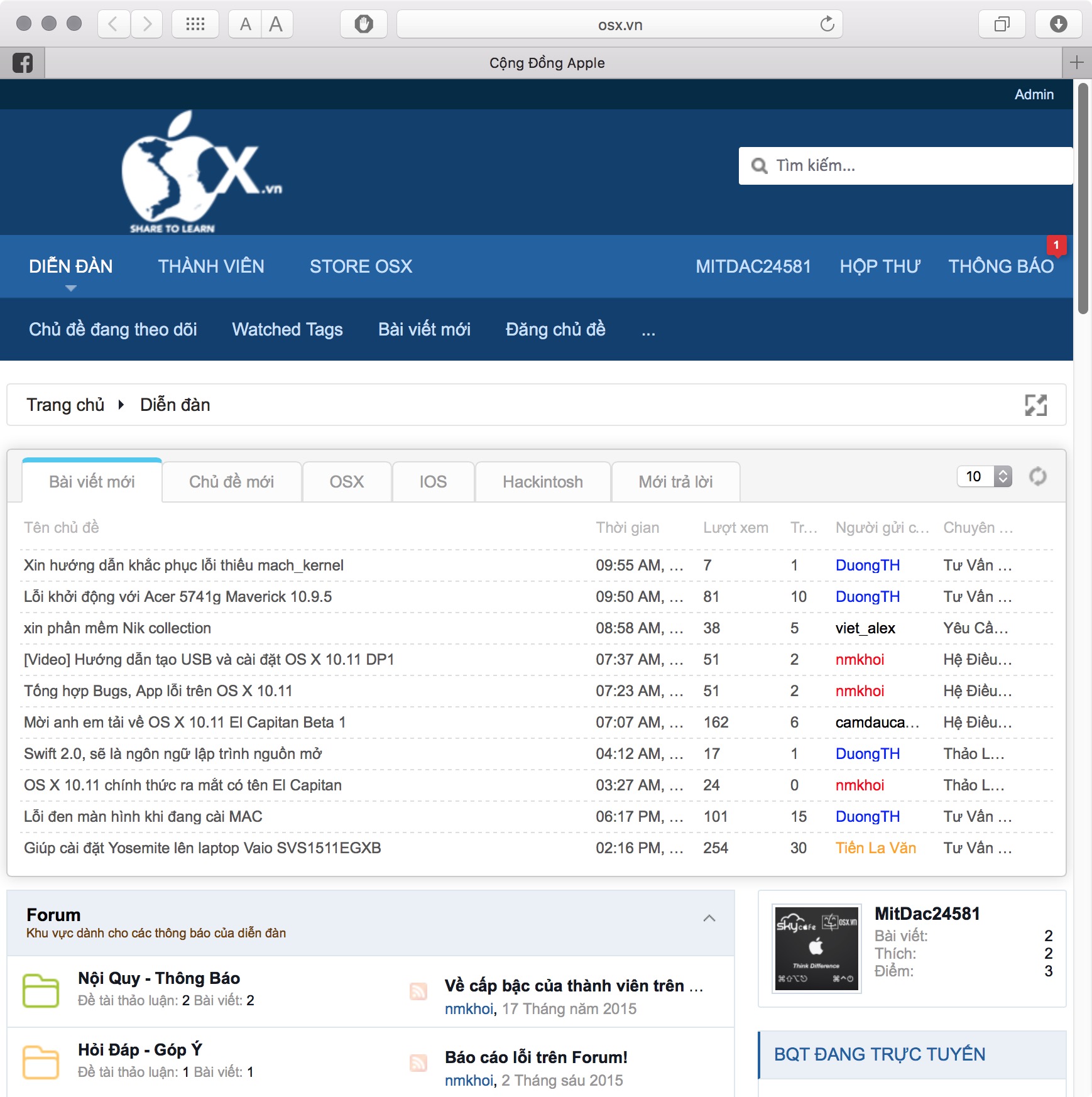
Task: Open Safari downloads icon
Action: coord(1058,25)
